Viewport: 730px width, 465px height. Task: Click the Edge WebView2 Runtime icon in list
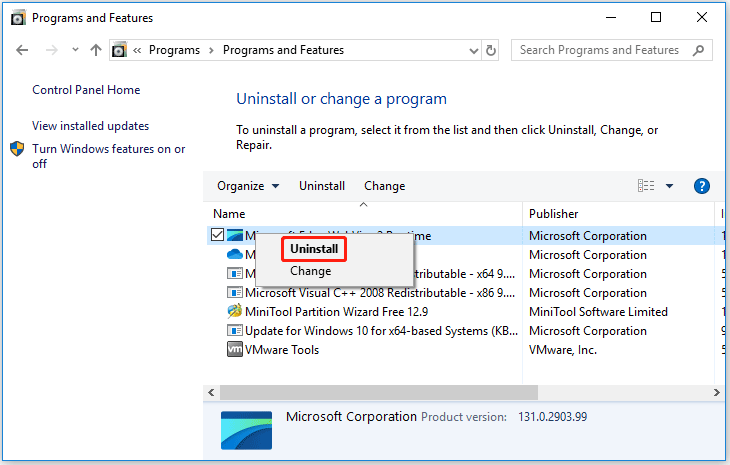click(x=235, y=235)
